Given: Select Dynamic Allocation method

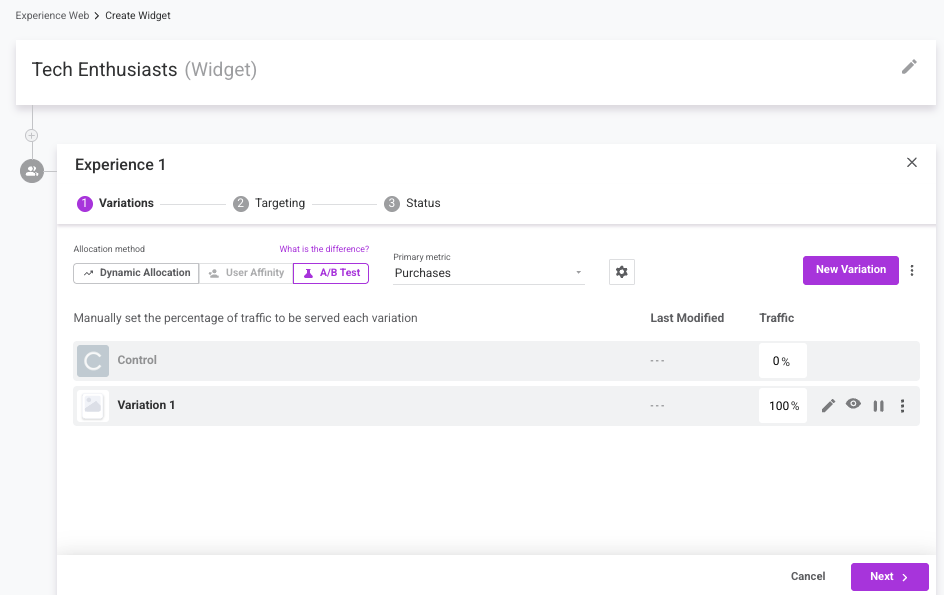Looking at the screenshot, I should [x=136, y=273].
